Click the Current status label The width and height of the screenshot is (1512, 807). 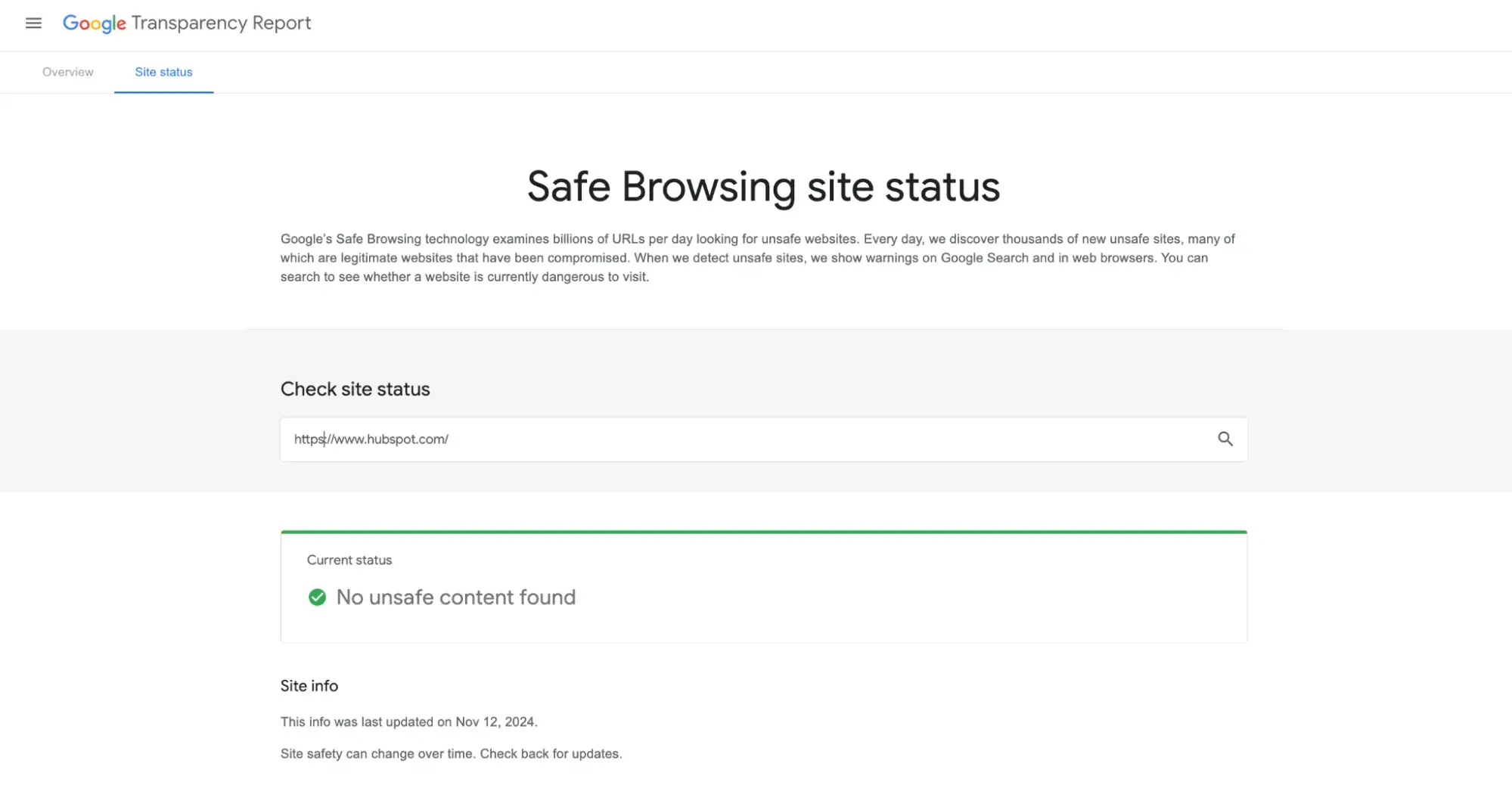[349, 560]
